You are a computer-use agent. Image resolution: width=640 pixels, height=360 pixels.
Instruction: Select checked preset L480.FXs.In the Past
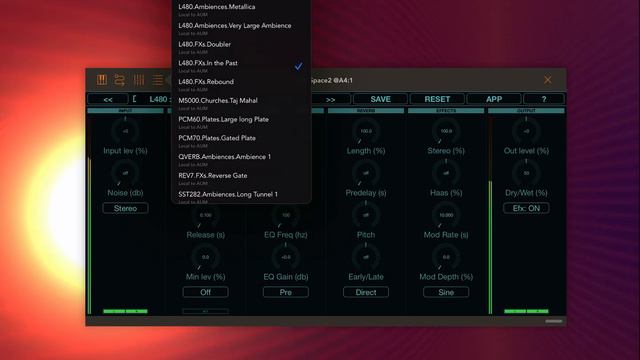tap(241, 66)
